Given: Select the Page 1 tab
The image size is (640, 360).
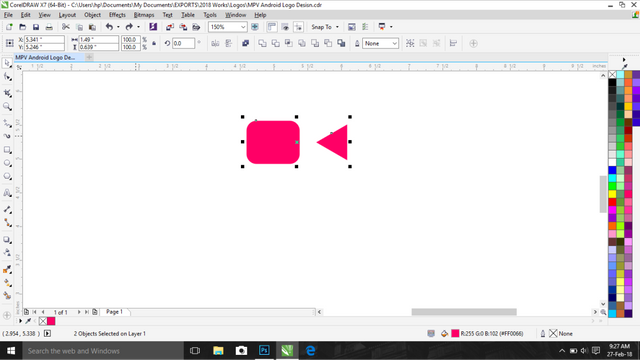Looking at the screenshot, I should pyautogui.click(x=115, y=312).
